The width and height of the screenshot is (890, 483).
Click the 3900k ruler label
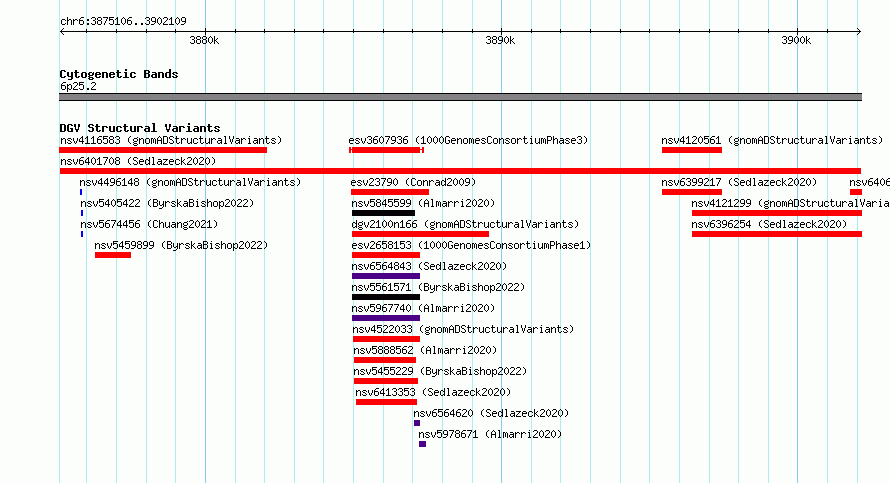(796, 40)
